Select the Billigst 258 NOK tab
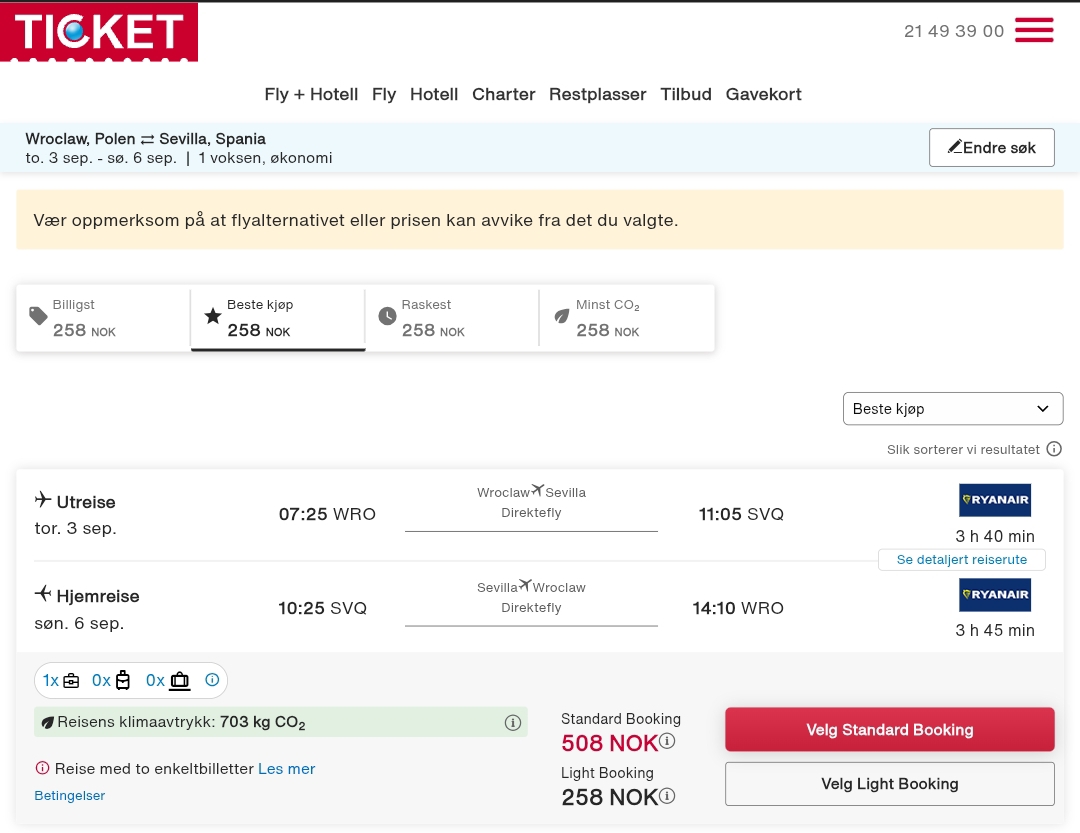1080x833 pixels. (103, 318)
